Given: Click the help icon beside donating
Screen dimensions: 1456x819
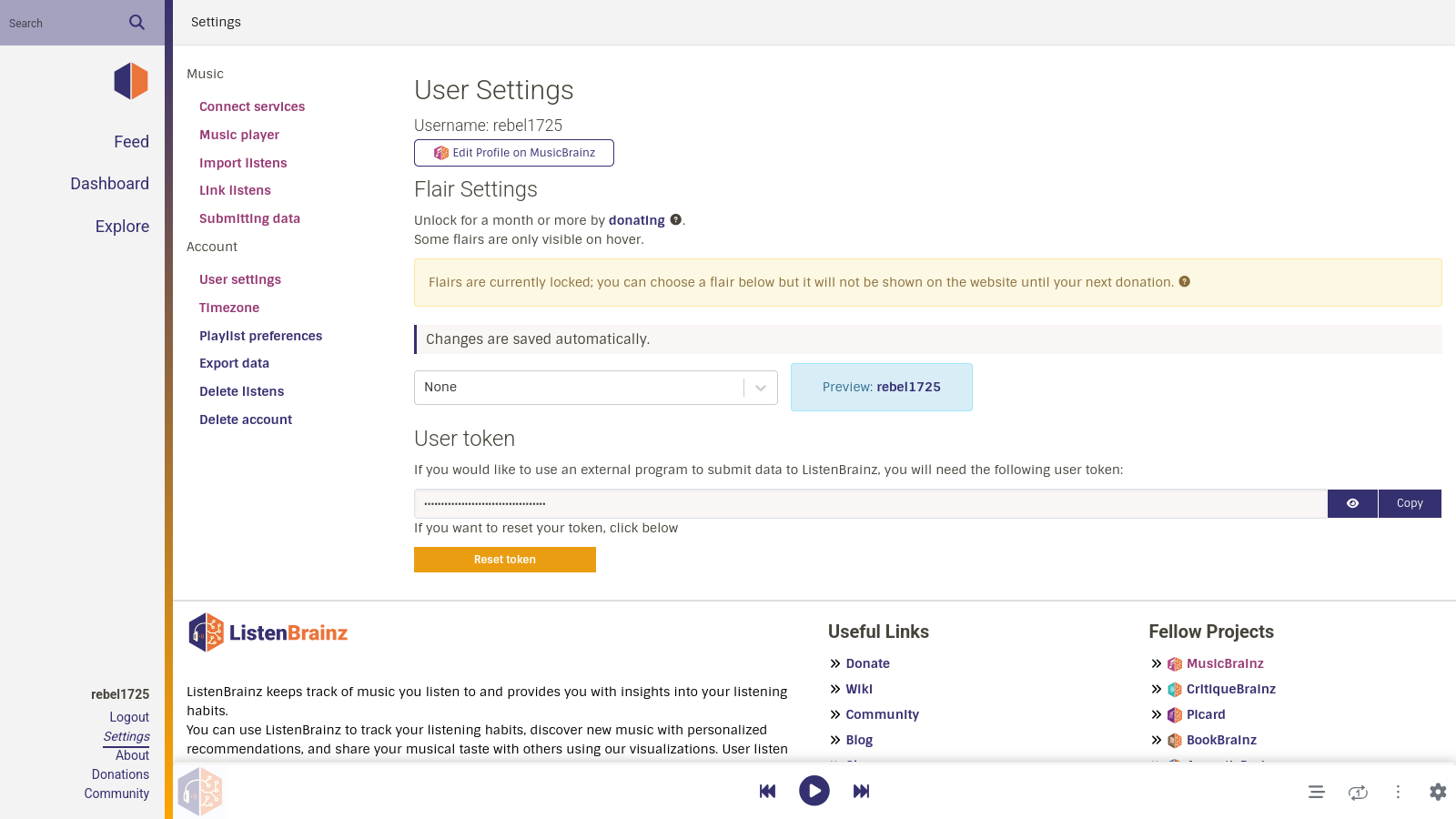Looking at the screenshot, I should (675, 219).
